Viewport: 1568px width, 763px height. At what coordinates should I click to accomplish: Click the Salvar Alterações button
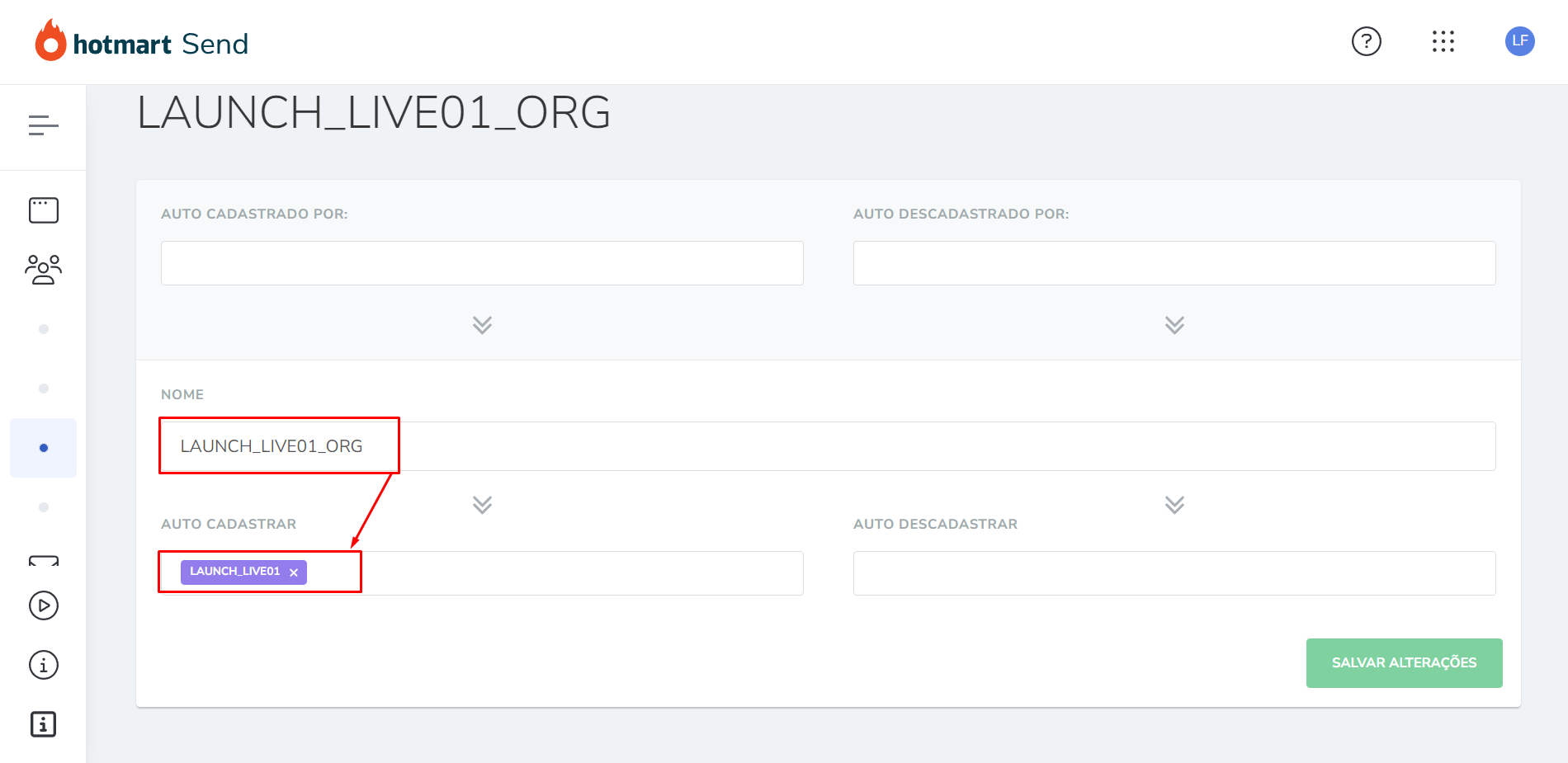click(1404, 663)
